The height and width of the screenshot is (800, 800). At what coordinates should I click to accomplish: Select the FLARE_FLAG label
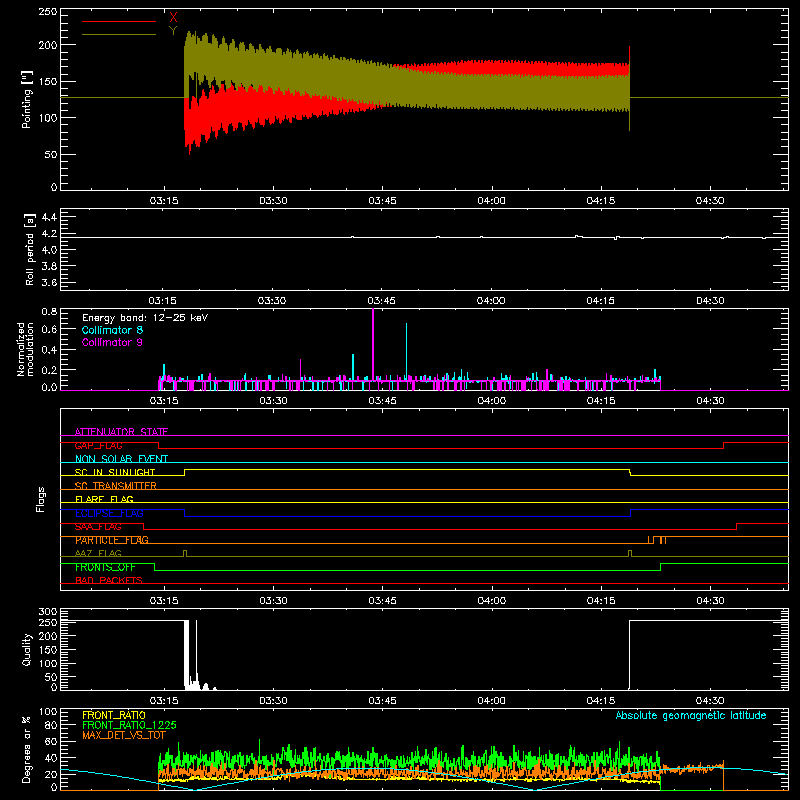pos(104,499)
